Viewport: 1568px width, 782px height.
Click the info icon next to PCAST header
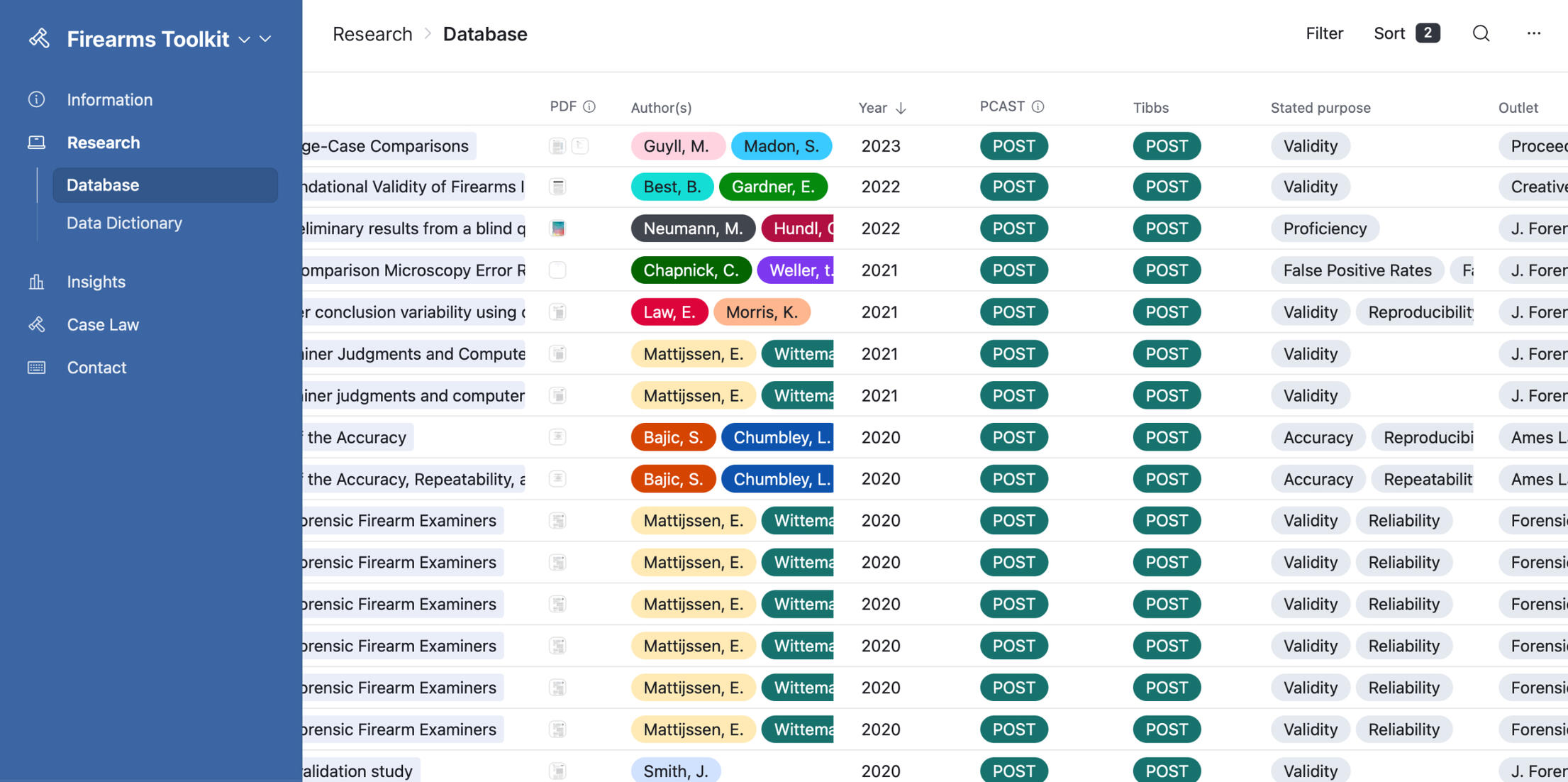point(1038,106)
